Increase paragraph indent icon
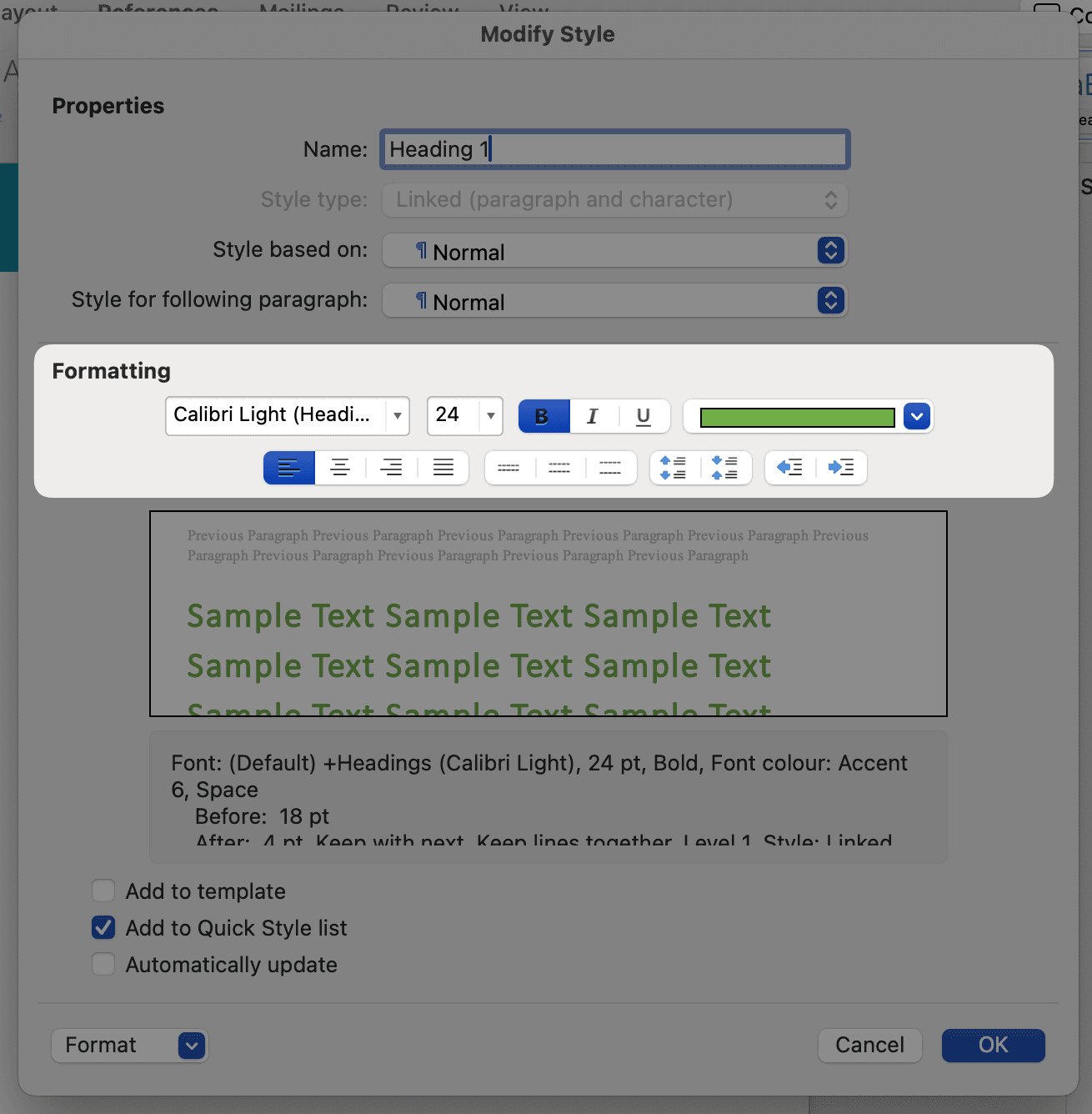Viewport: 1092px width, 1114px height. pos(840,468)
